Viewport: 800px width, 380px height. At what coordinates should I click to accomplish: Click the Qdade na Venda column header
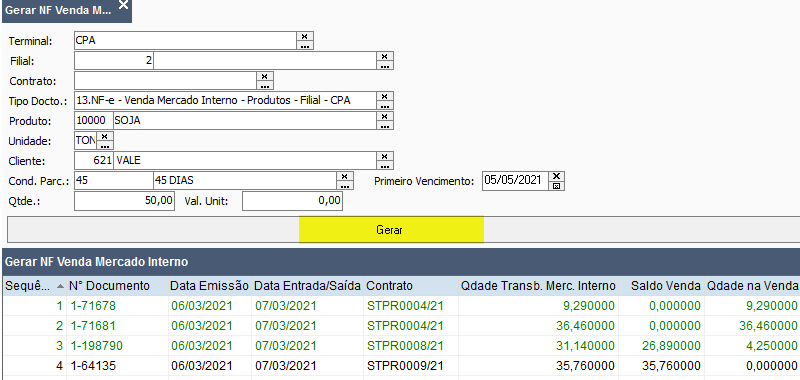[x=752, y=286]
